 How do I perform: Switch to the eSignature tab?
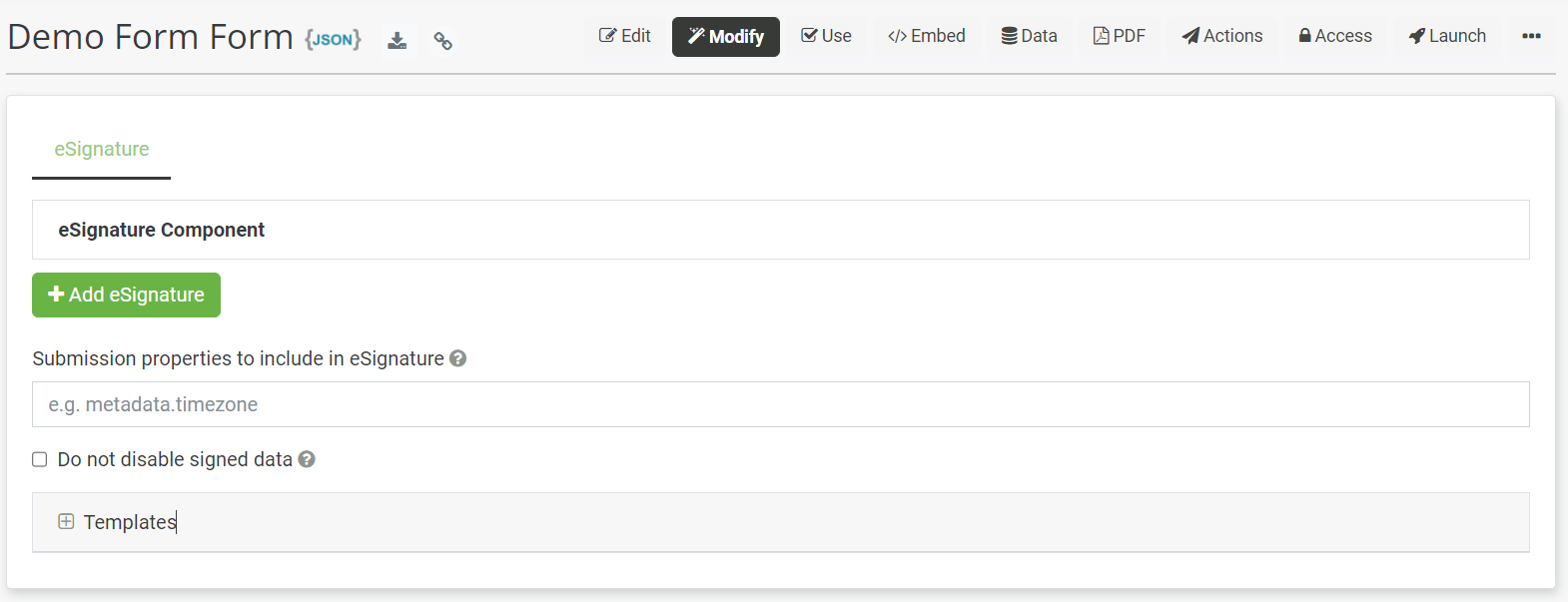click(x=102, y=149)
